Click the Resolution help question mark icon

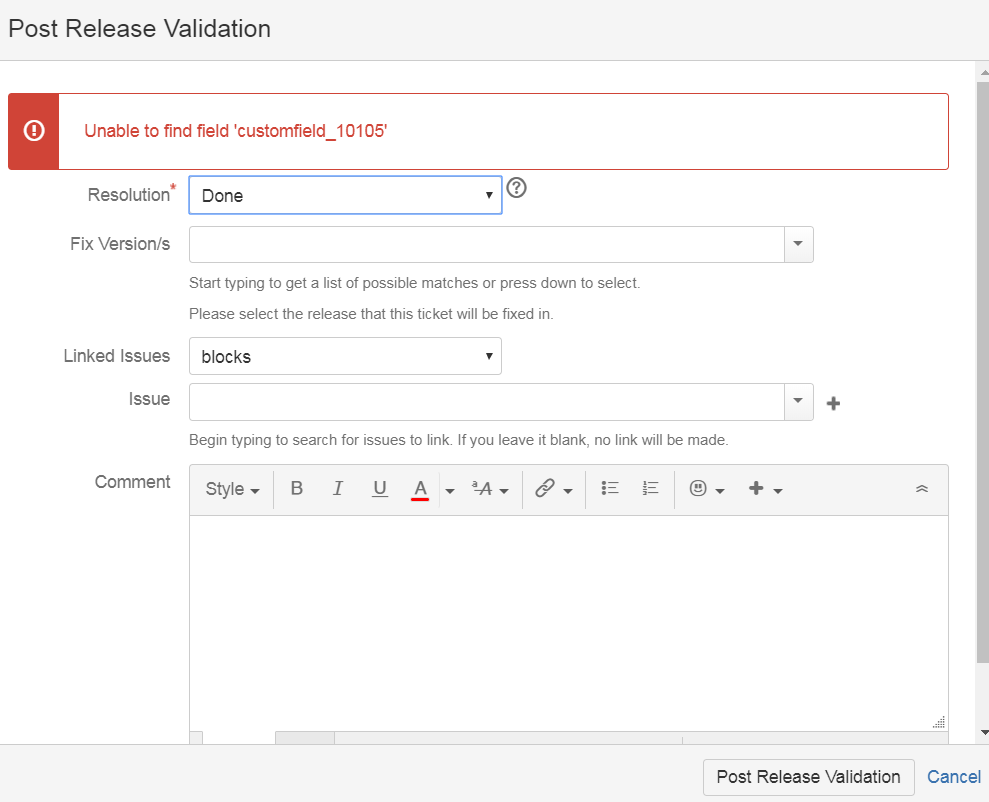tap(517, 188)
